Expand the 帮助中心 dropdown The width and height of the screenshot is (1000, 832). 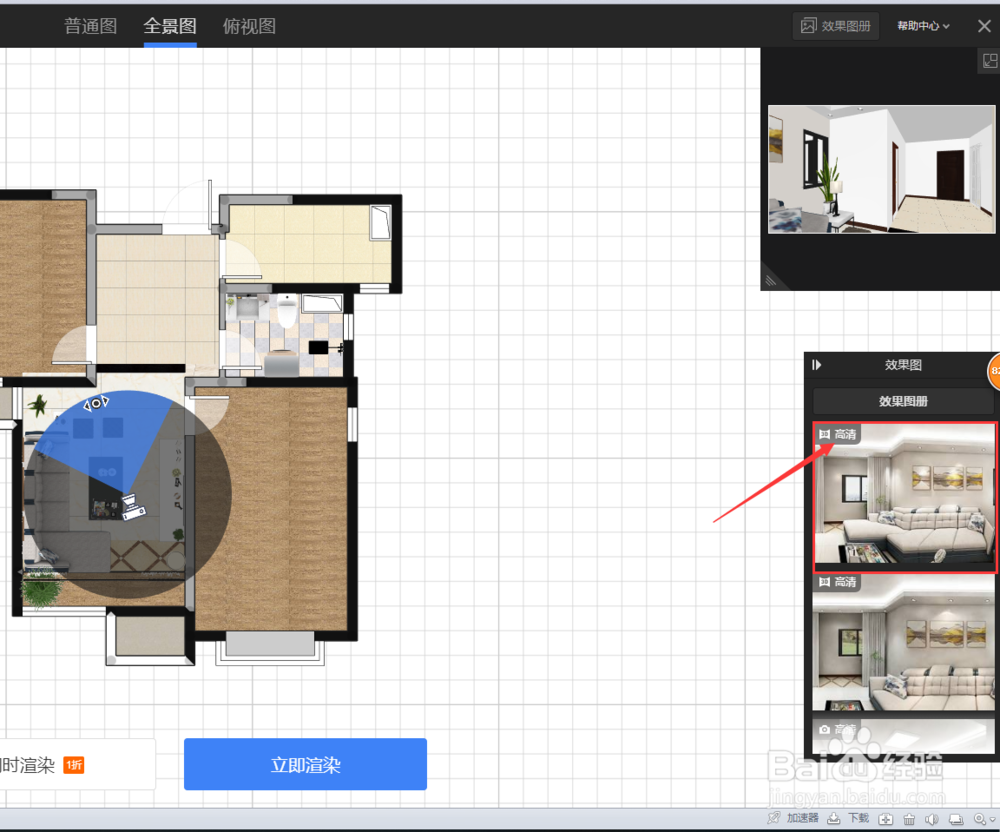(x=923, y=26)
